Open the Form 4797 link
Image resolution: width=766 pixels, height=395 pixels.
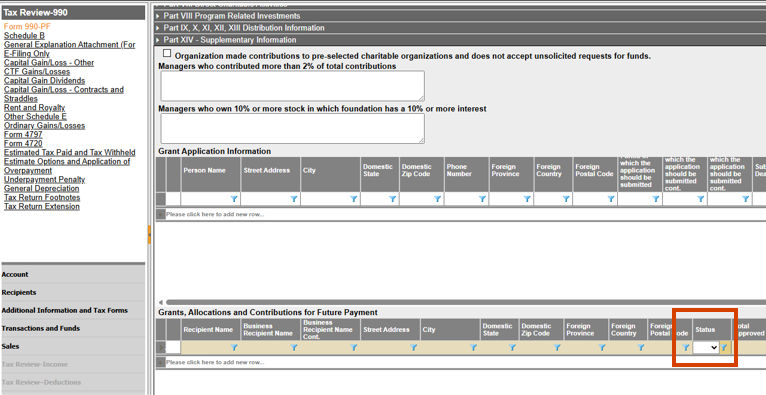click(23, 134)
